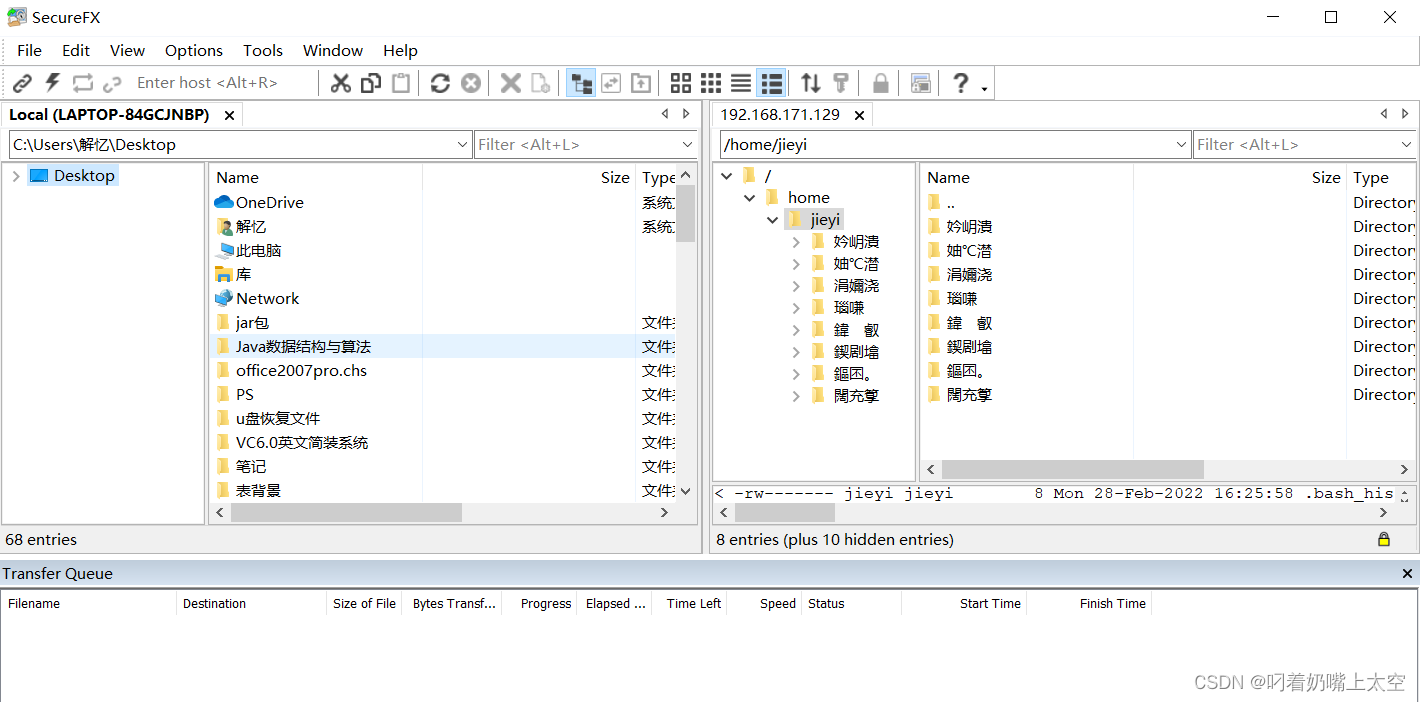
Task: Switch to large icons view
Action: pyautogui.click(x=681, y=83)
